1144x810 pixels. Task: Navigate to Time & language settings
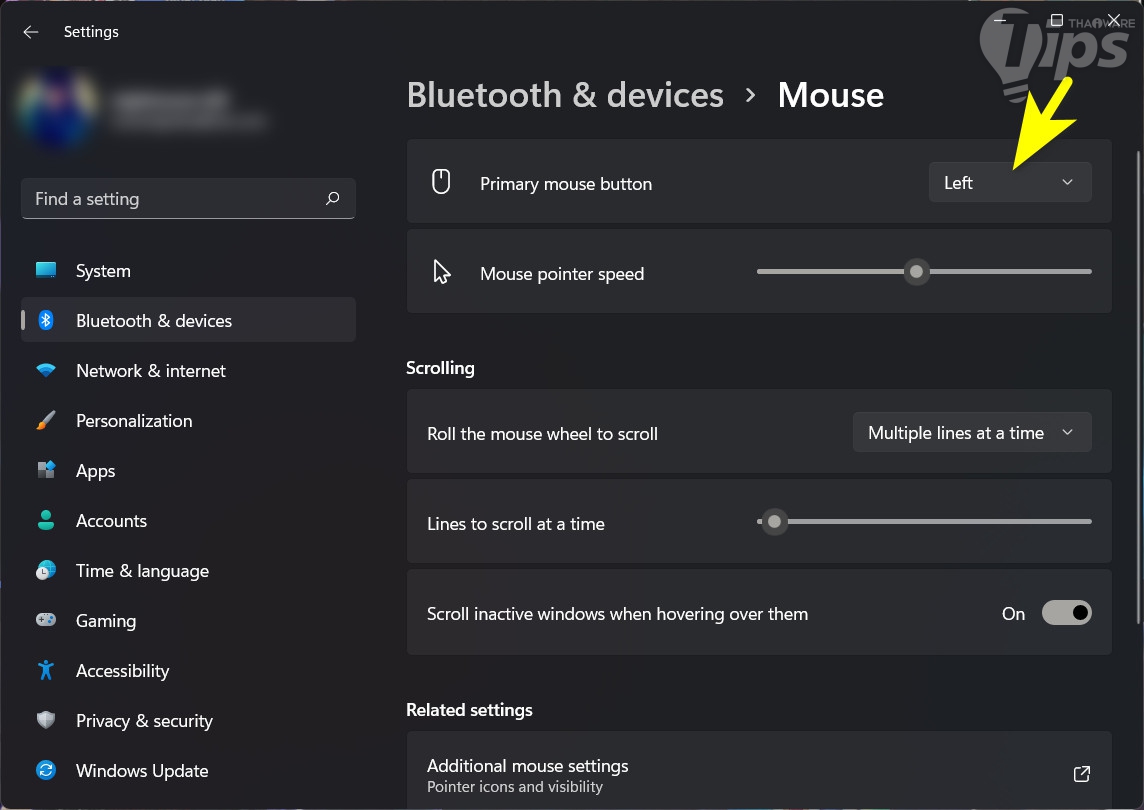[142, 571]
